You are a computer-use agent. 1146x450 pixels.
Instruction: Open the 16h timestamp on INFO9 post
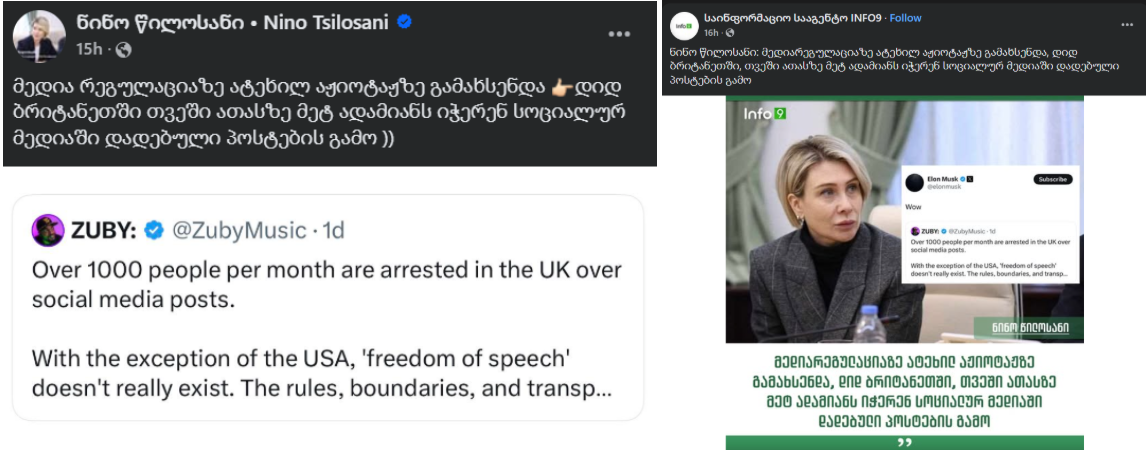(711, 33)
